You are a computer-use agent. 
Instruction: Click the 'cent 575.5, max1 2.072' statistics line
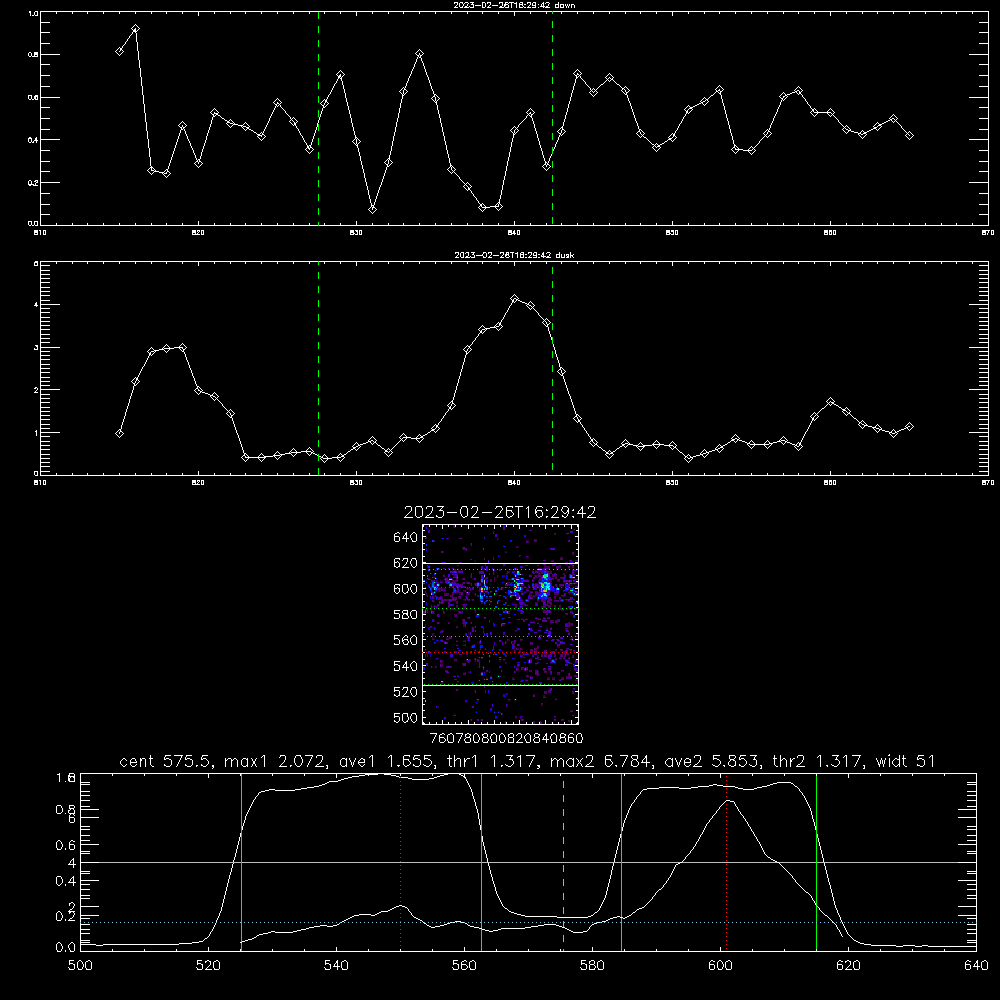tap(527, 761)
